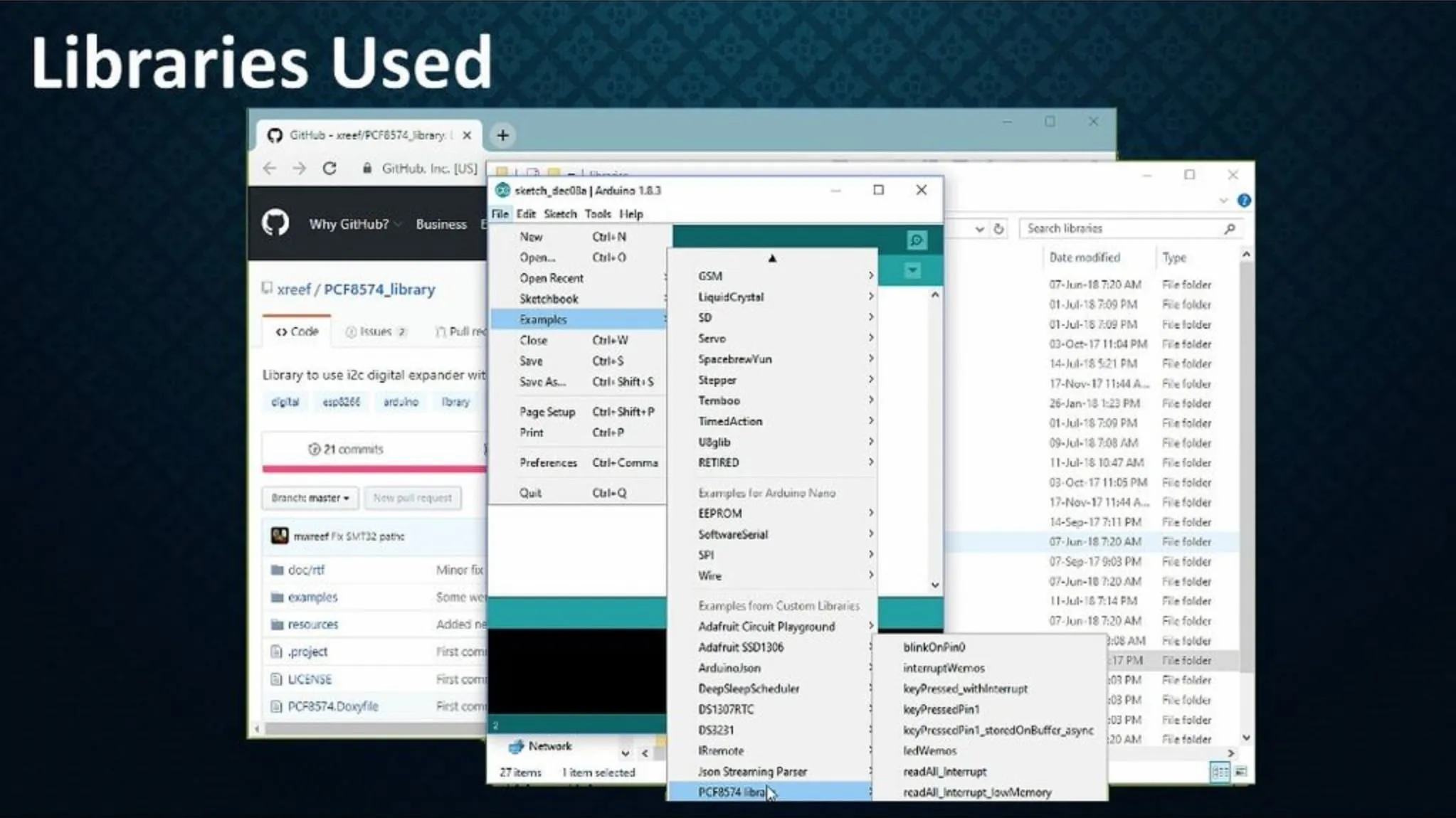Open the Branch: master dropdown on GitHub
1456x818 pixels.
pos(310,498)
